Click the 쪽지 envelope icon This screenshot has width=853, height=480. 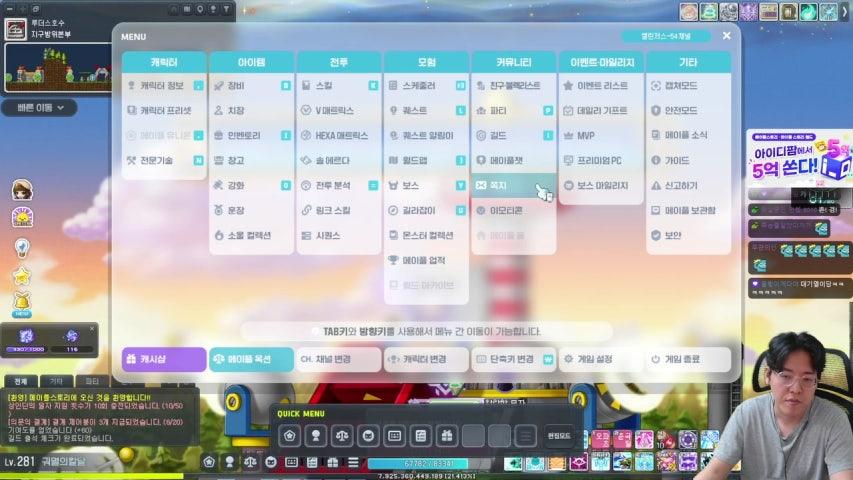481,186
